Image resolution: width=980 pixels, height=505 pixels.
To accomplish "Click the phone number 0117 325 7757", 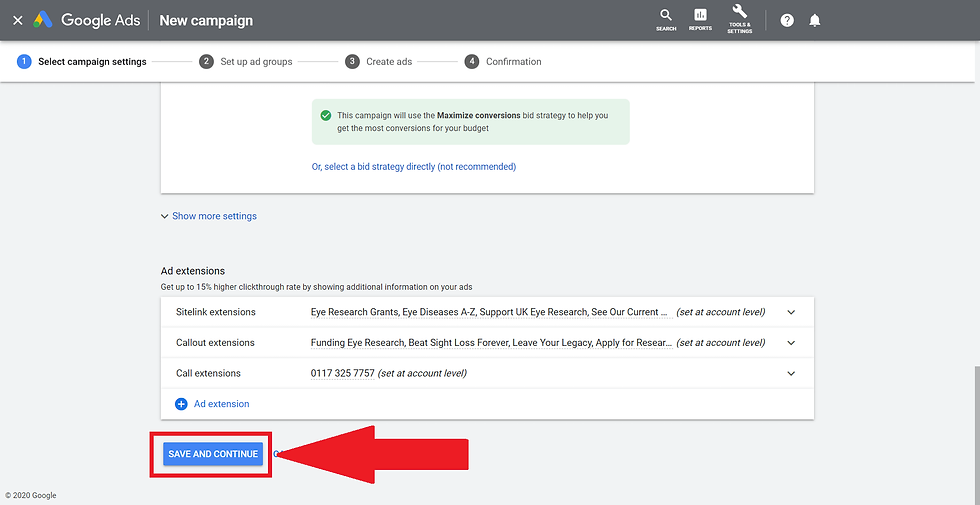I will point(342,373).
